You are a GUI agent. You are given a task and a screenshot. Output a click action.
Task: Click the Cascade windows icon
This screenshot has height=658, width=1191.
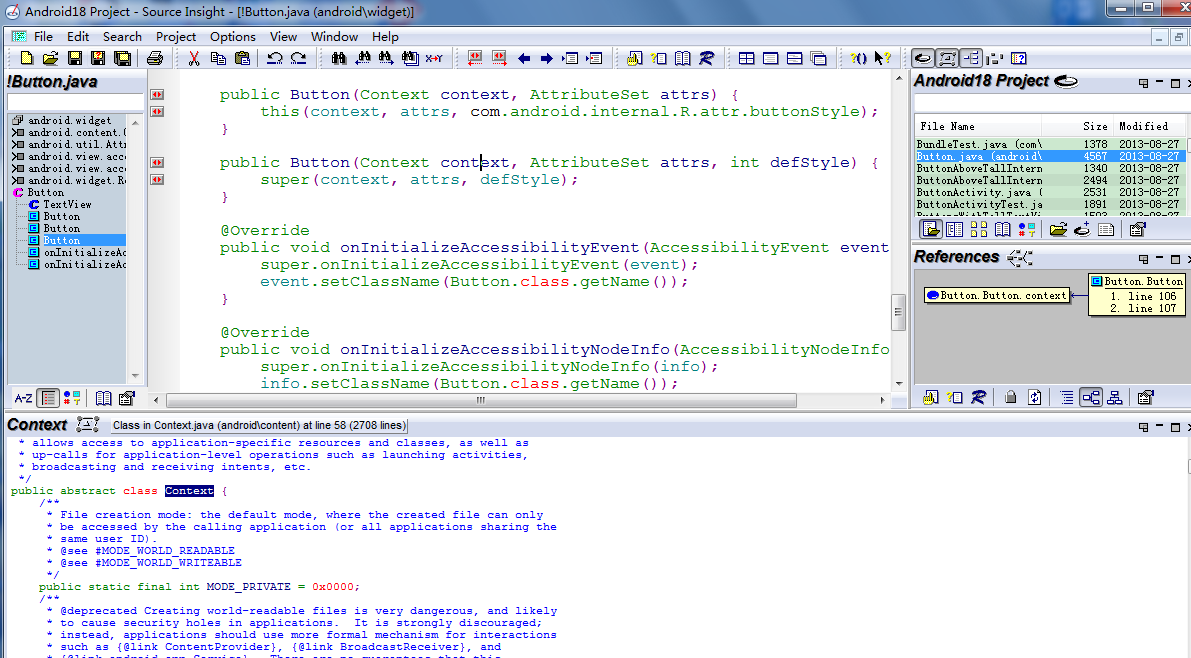819,59
